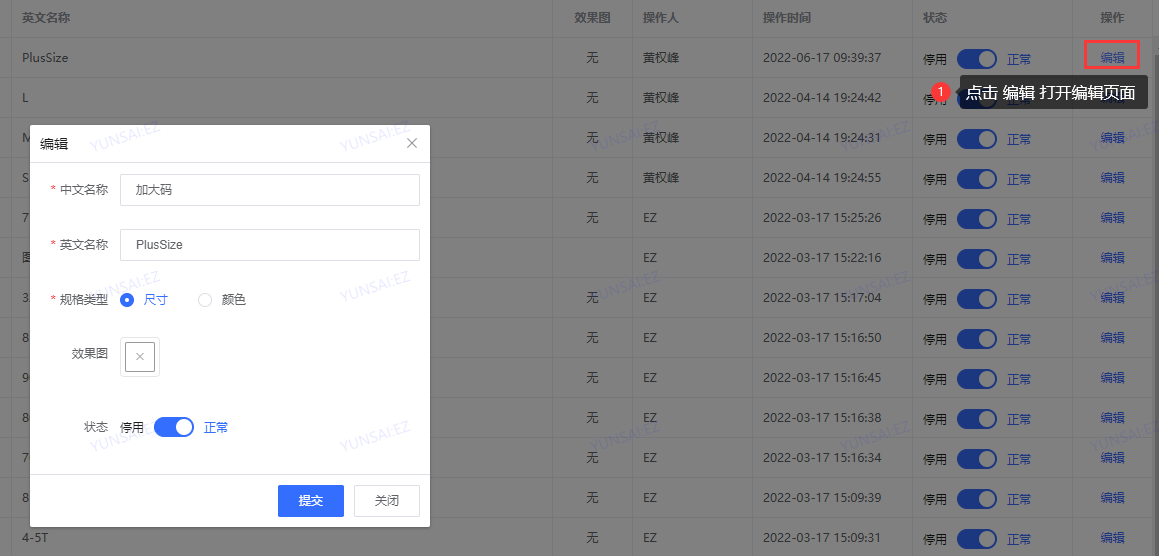Click 编辑 link for PlusSize row

pyautogui.click(x=1112, y=57)
